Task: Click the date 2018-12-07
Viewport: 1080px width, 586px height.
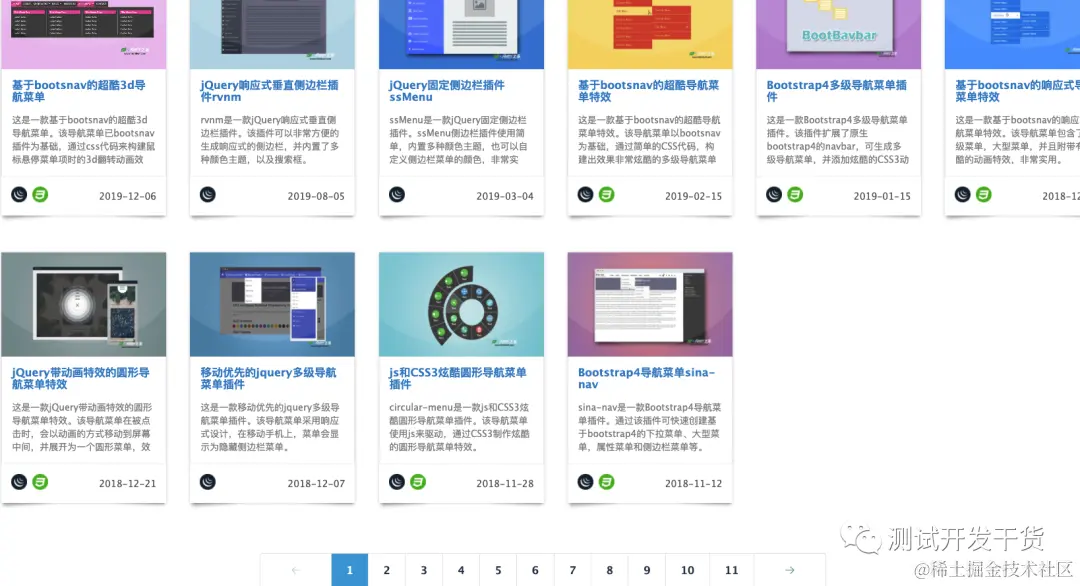Action: (316, 483)
